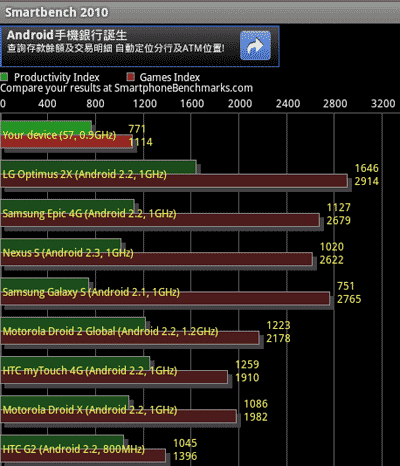Select the HTC myTouch 4G label
Screen dimensions: 400x466
90,370
